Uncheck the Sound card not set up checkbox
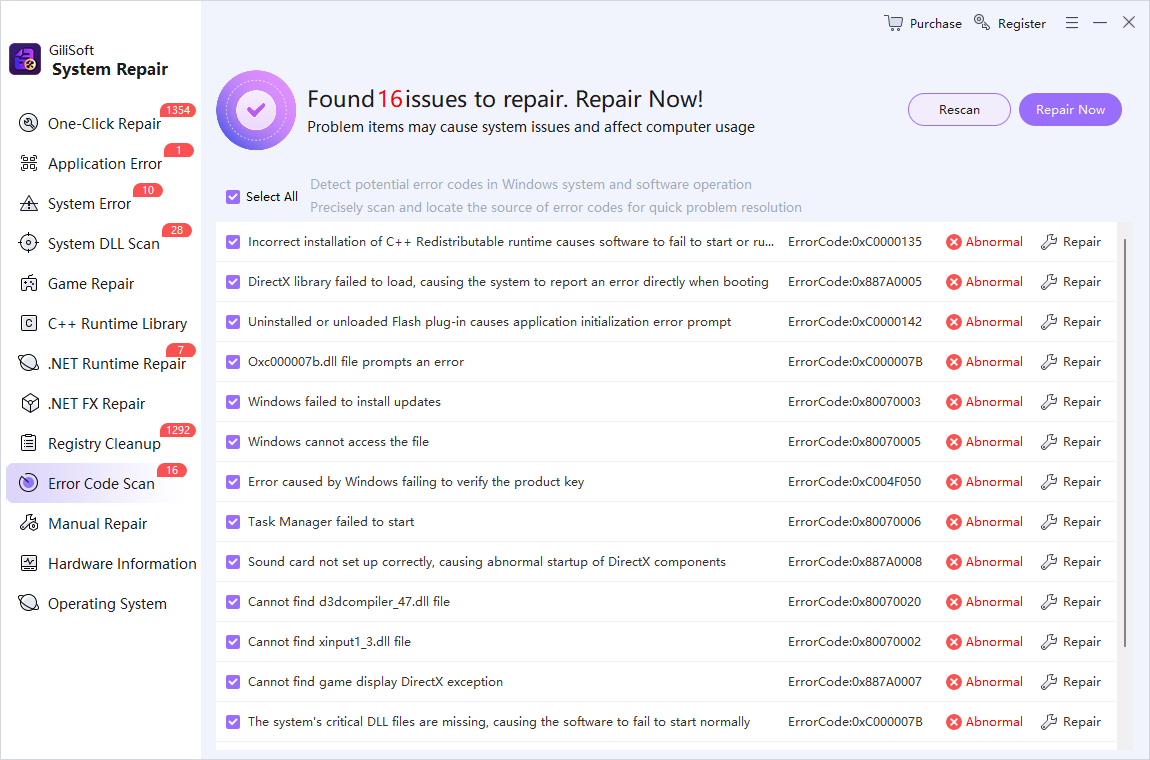Viewport: 1150px width, 760px height. coord(233,562)
